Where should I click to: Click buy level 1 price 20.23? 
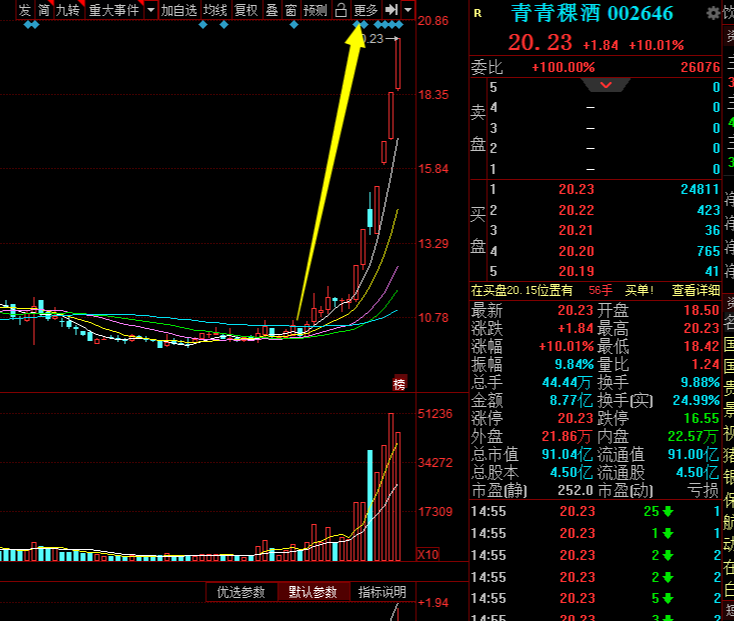576,189
